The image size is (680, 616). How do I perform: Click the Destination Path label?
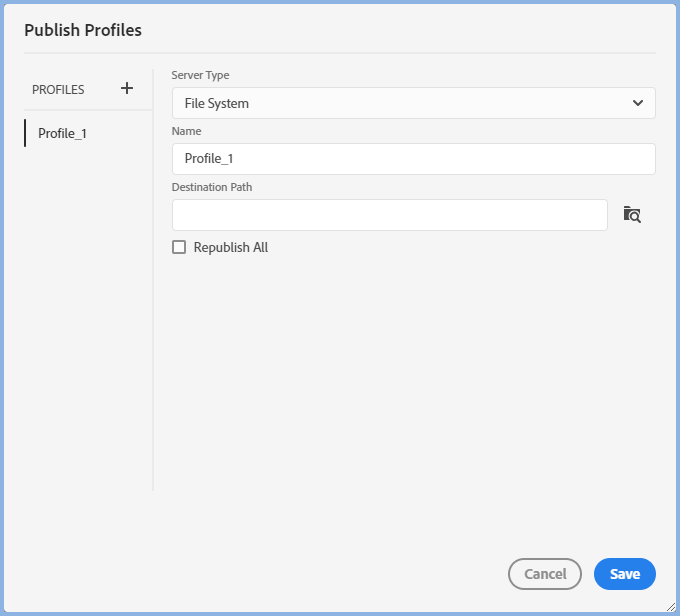point(212,187)
